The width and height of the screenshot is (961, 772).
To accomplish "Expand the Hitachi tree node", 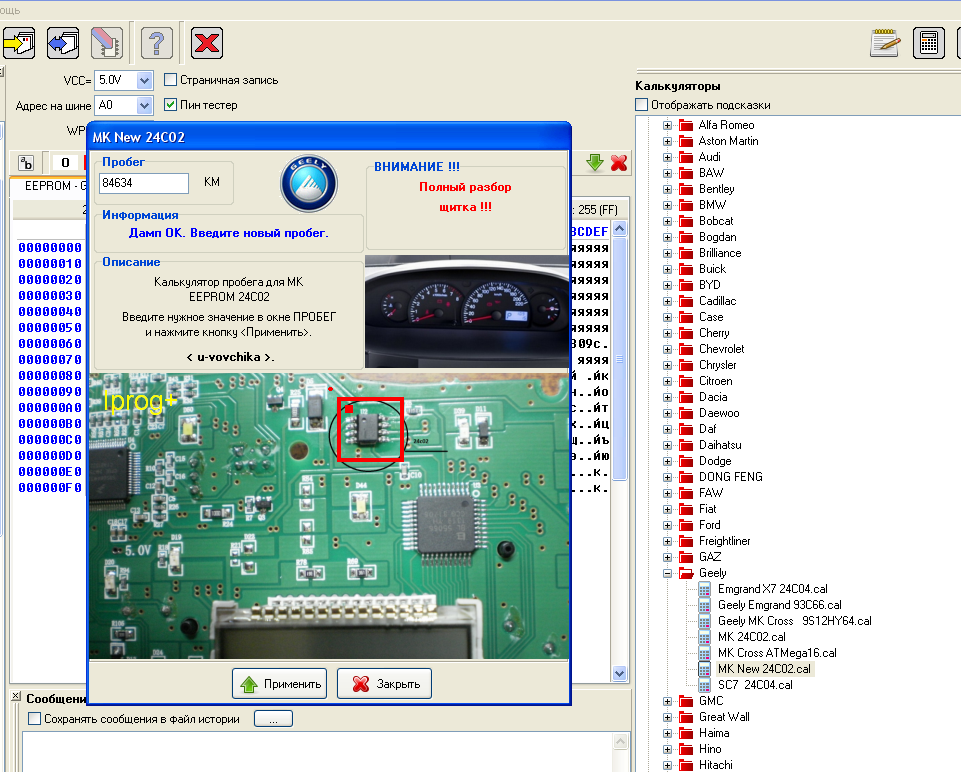I will click(667, 765).
